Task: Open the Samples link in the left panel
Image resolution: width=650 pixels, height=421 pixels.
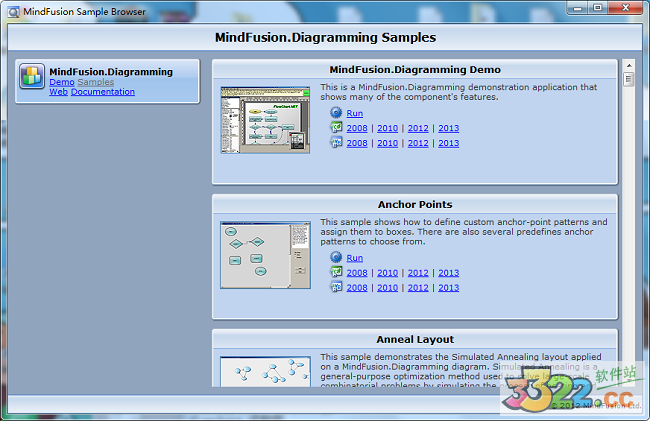Action: point(95,82)
